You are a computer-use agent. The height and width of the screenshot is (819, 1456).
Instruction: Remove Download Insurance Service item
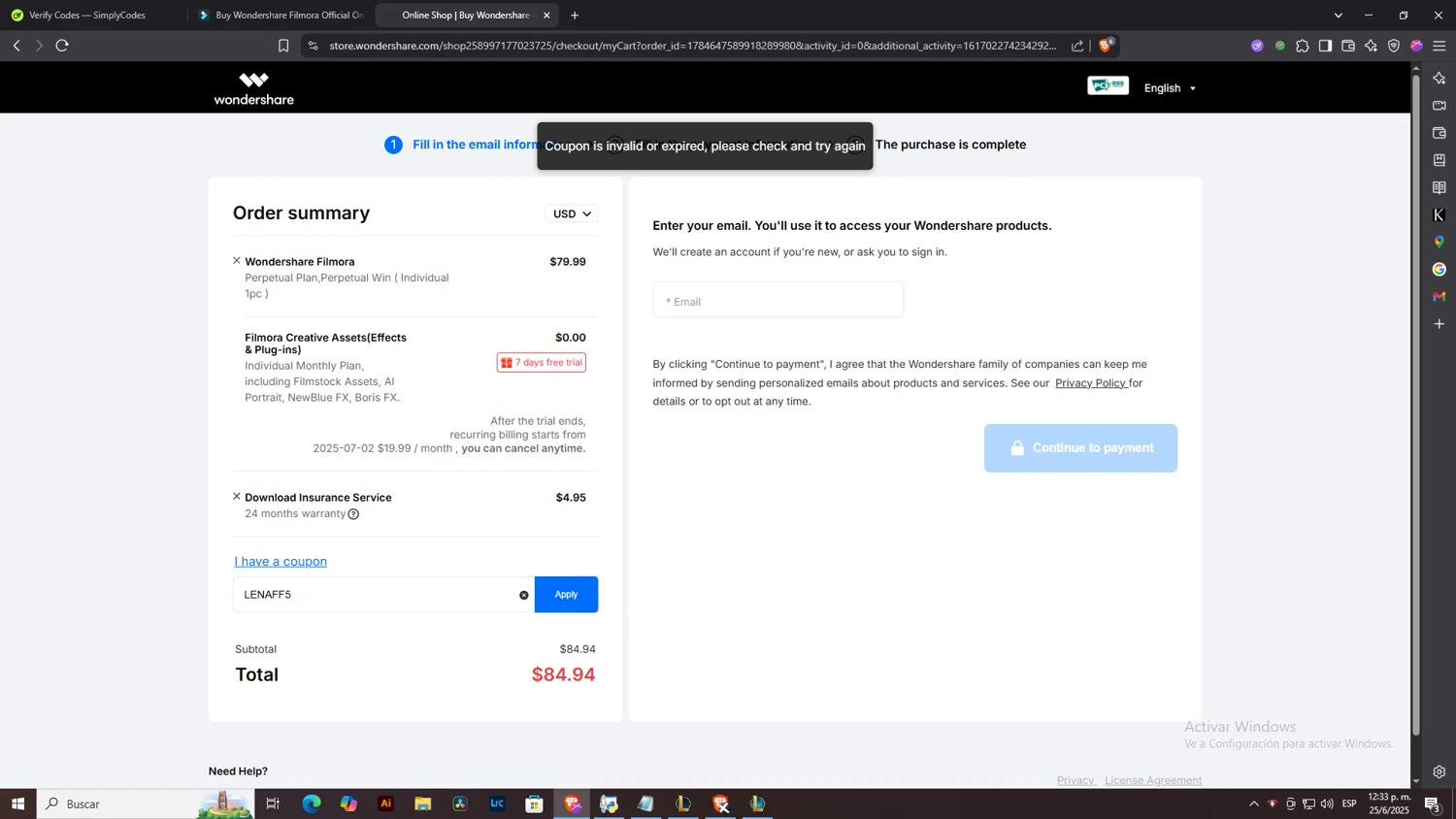pos(237,496)
